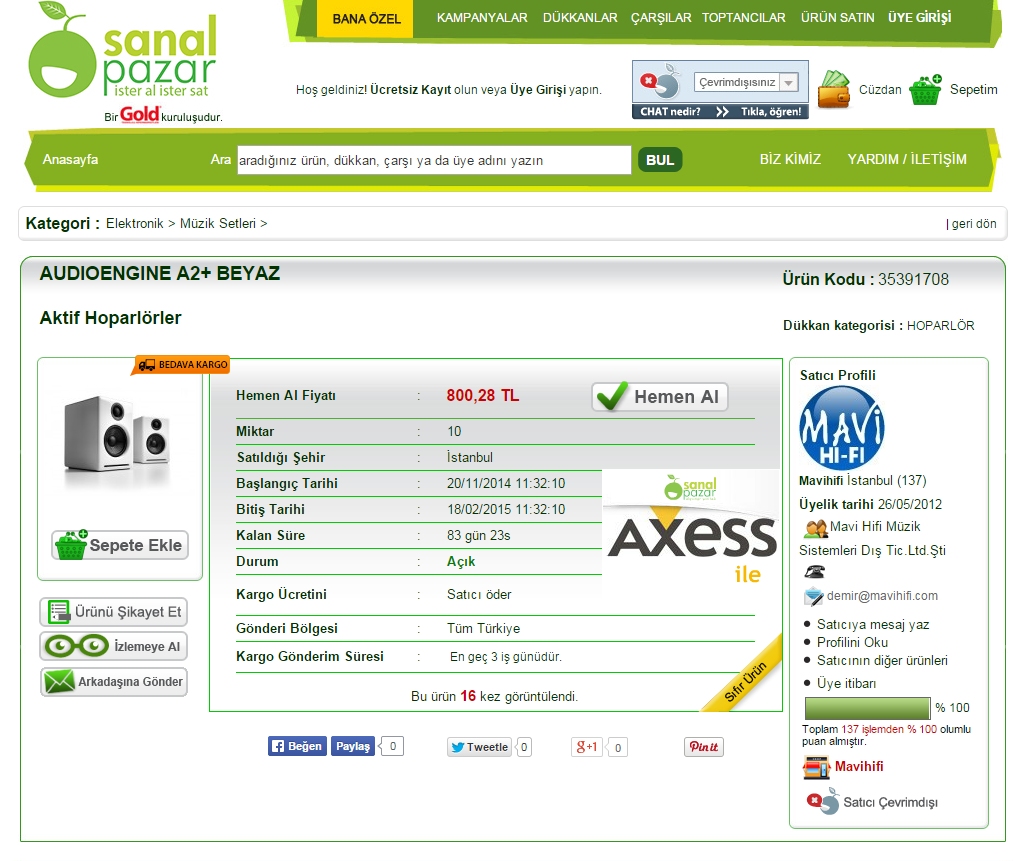Click the Tweetle button

pos(479,747)
